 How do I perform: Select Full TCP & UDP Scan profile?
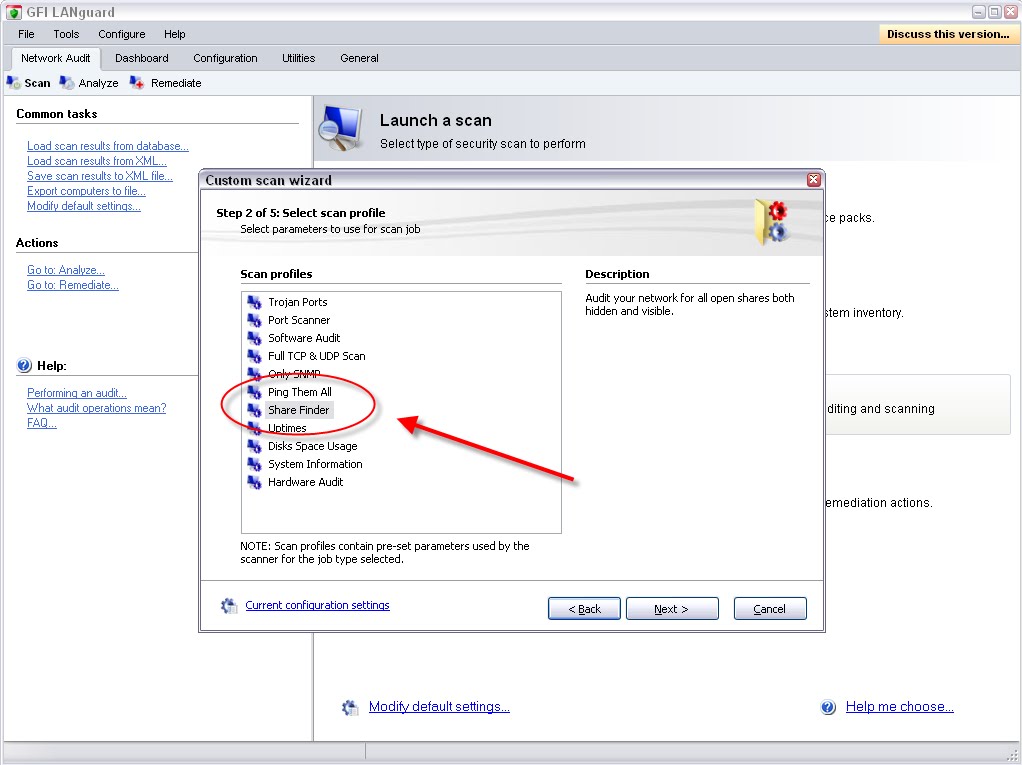tap(317, 356)
